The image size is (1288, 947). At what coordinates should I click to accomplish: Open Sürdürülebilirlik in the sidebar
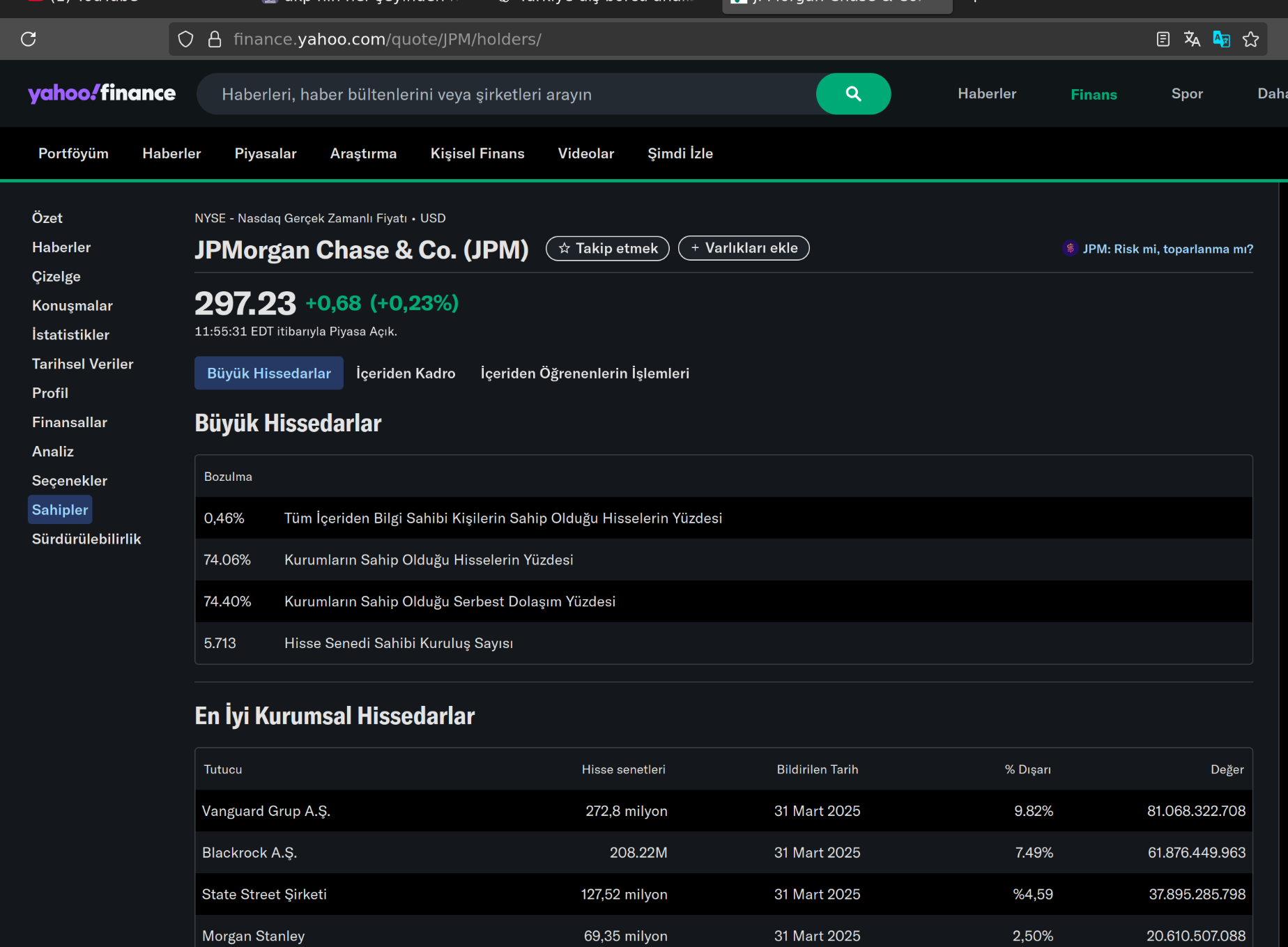click(x=86, y=539)
